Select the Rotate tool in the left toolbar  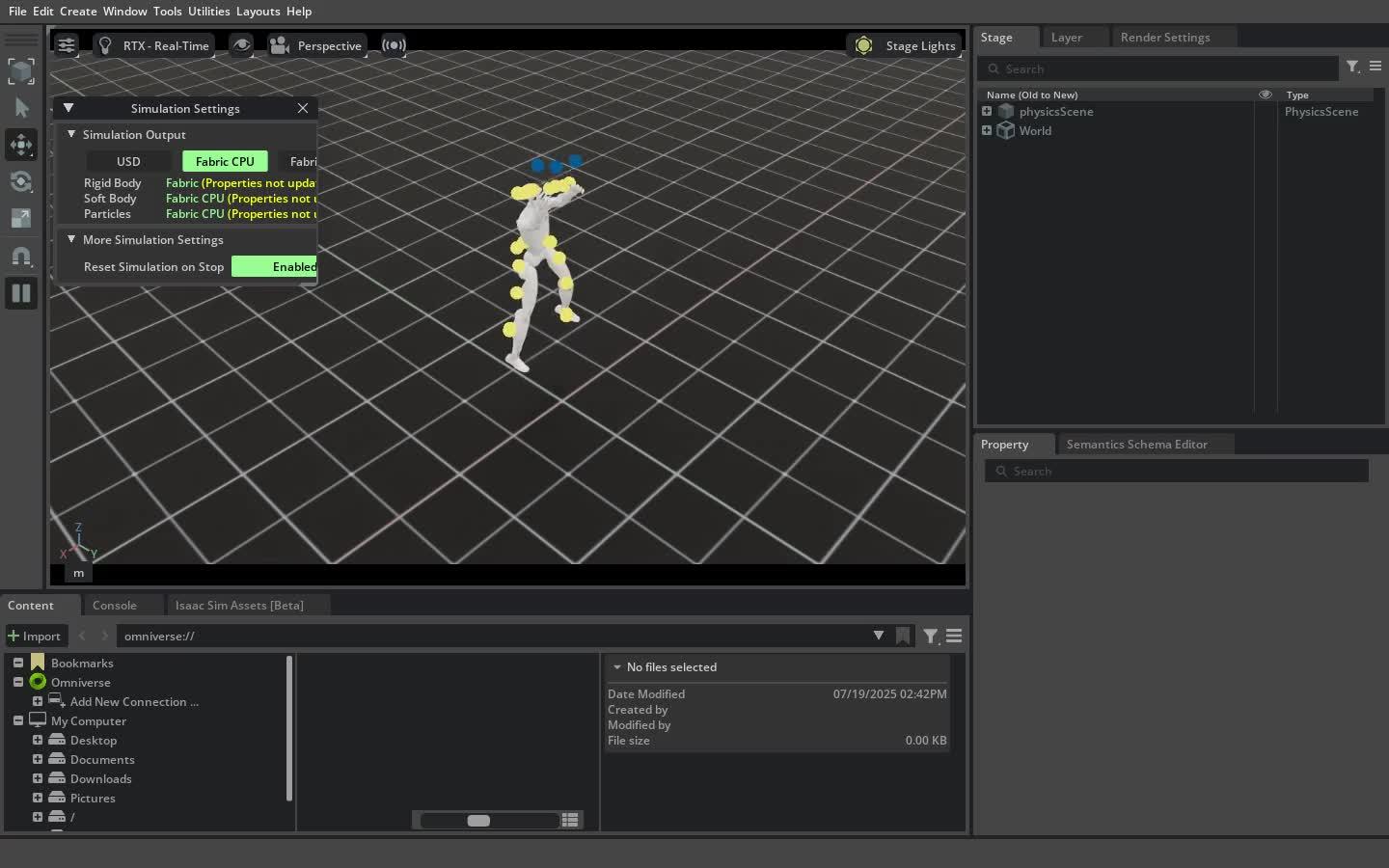(21, 181)
